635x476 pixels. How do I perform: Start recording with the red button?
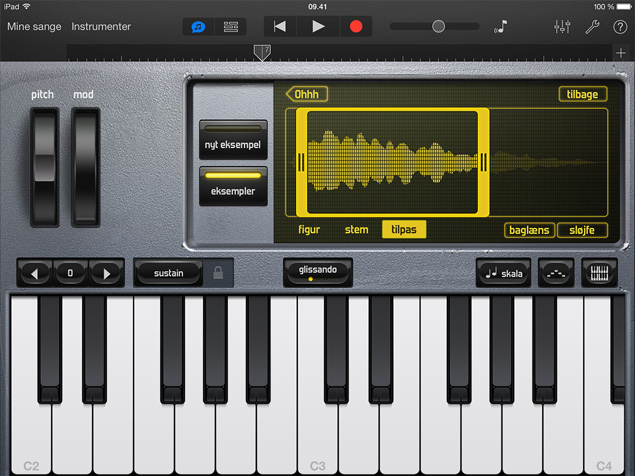[x=356, y=27]
